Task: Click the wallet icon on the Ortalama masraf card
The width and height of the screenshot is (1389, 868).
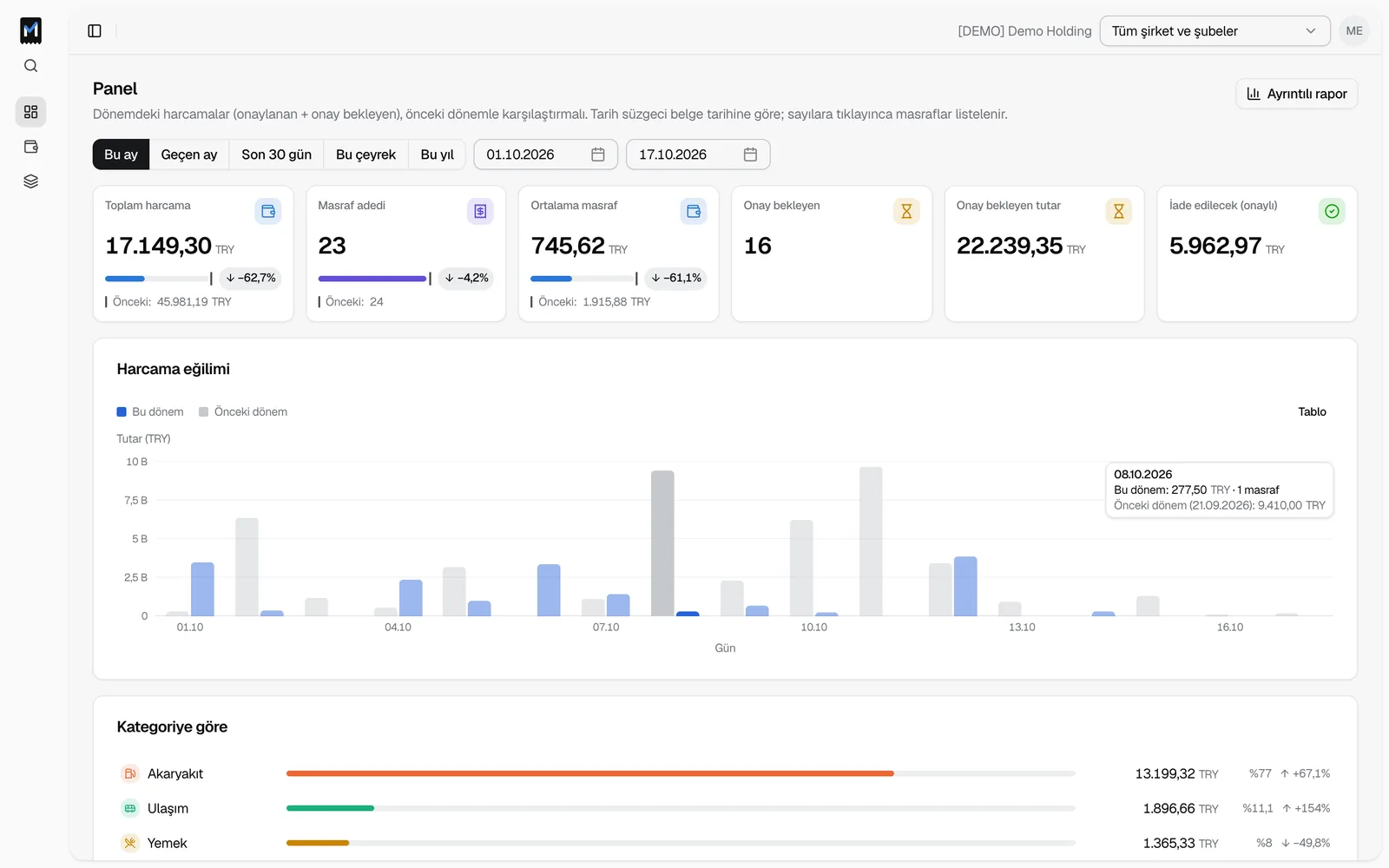Action: pos(693,211)
